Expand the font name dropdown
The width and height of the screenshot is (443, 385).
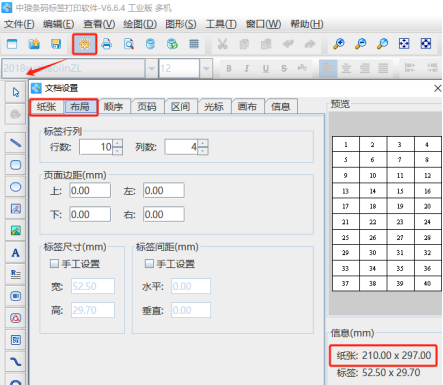point(151,69)
